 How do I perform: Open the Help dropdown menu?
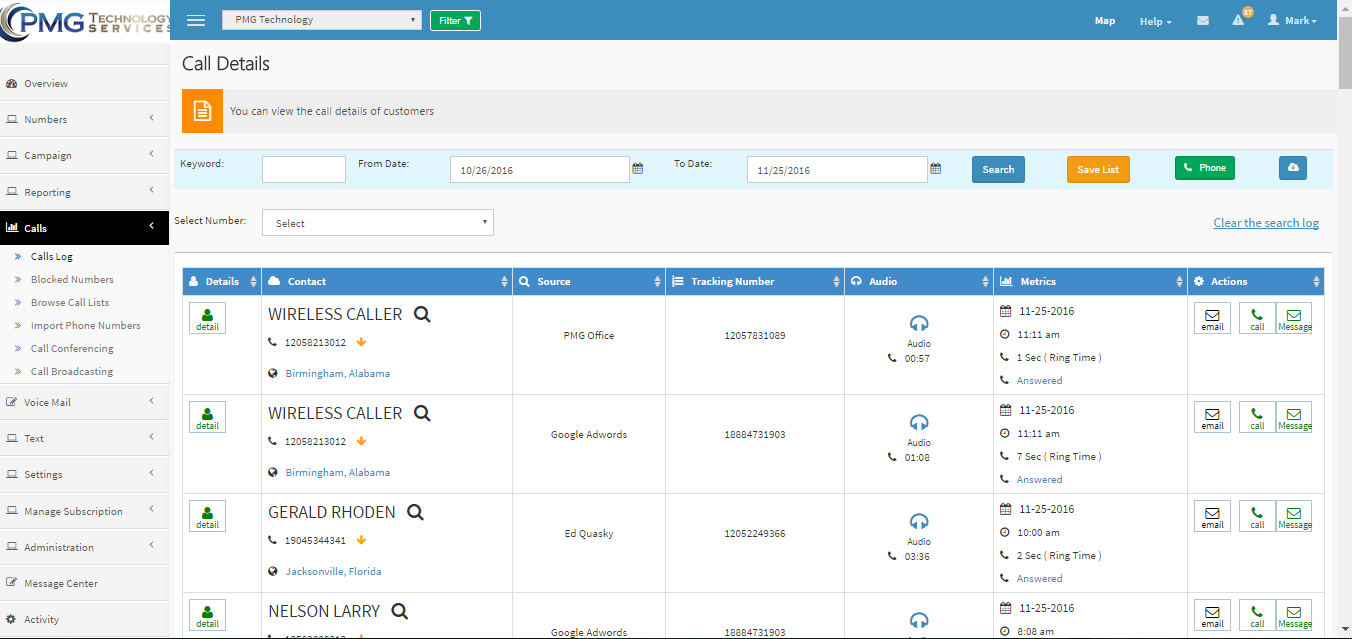pyautogui.click(x=1156, y=21)
